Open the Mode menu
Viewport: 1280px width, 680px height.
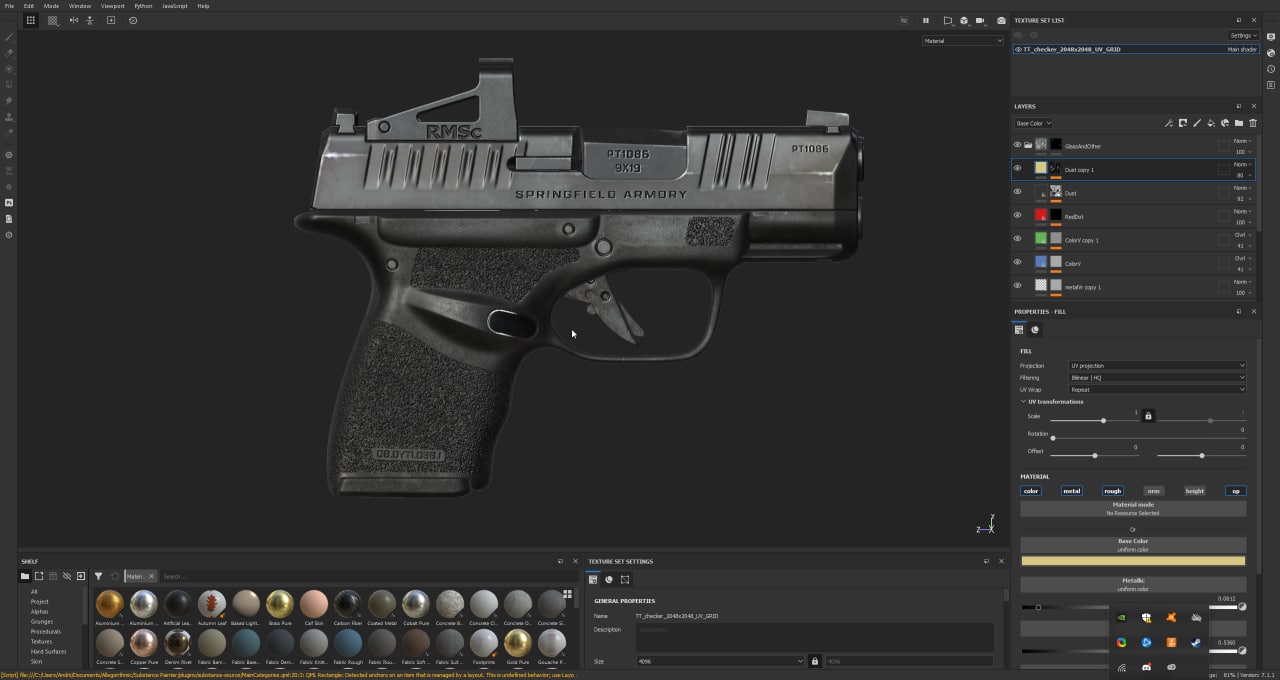51,6
